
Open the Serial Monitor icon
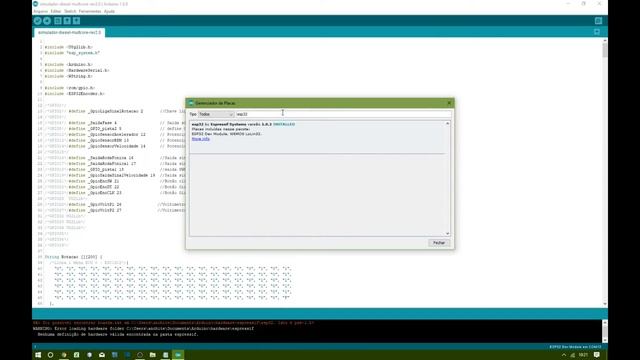(598, 21)
